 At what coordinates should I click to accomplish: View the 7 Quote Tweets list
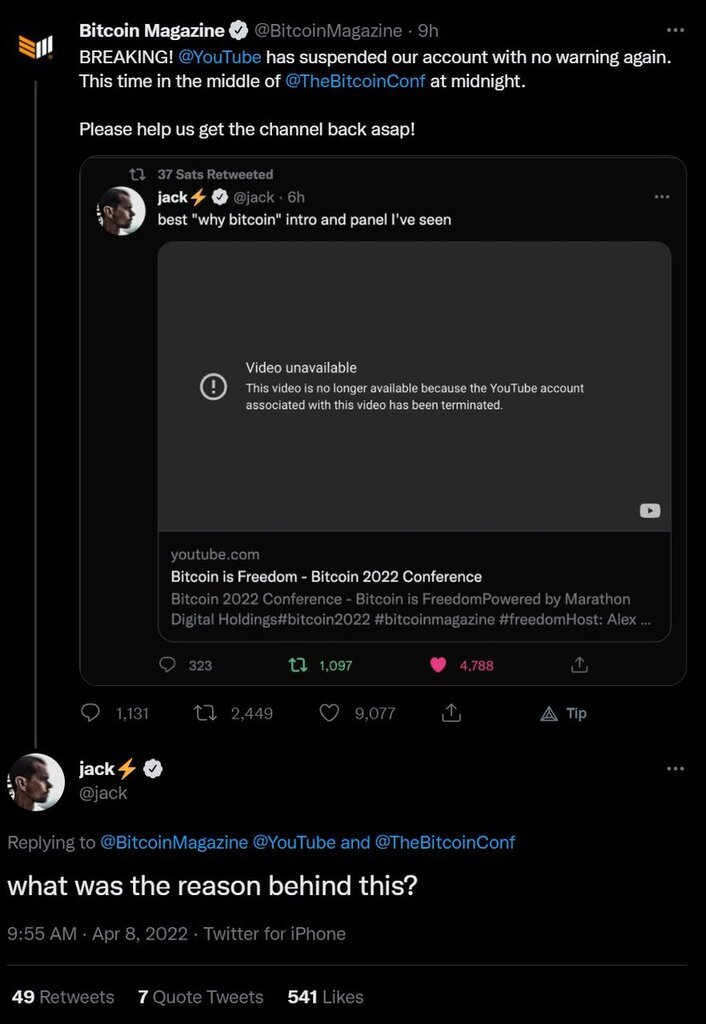(201, 997)
